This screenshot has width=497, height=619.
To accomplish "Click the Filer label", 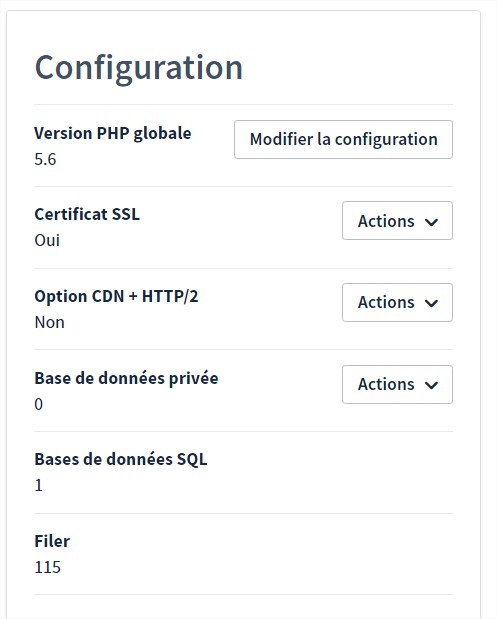I will (52, 541).
